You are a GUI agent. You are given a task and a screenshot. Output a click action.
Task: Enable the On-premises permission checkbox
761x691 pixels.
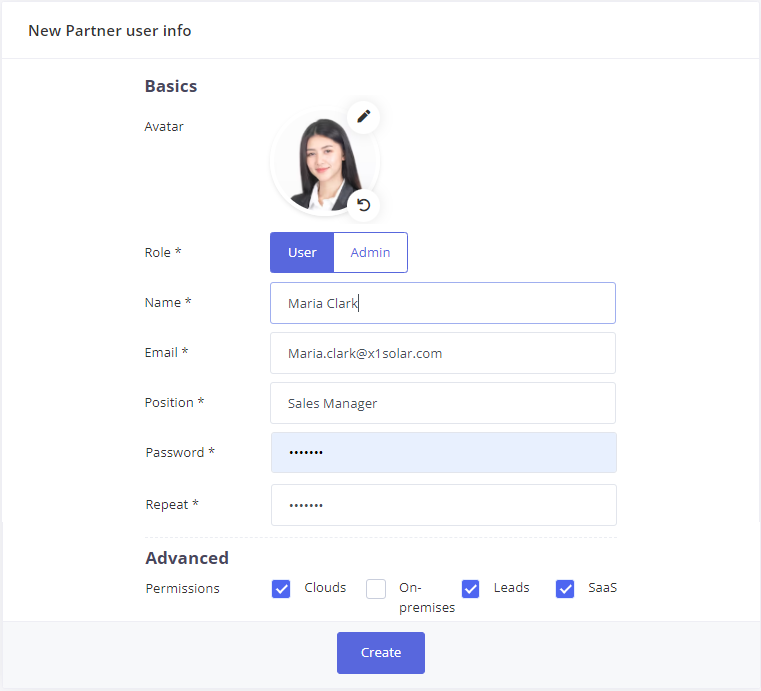pos(376,589)
